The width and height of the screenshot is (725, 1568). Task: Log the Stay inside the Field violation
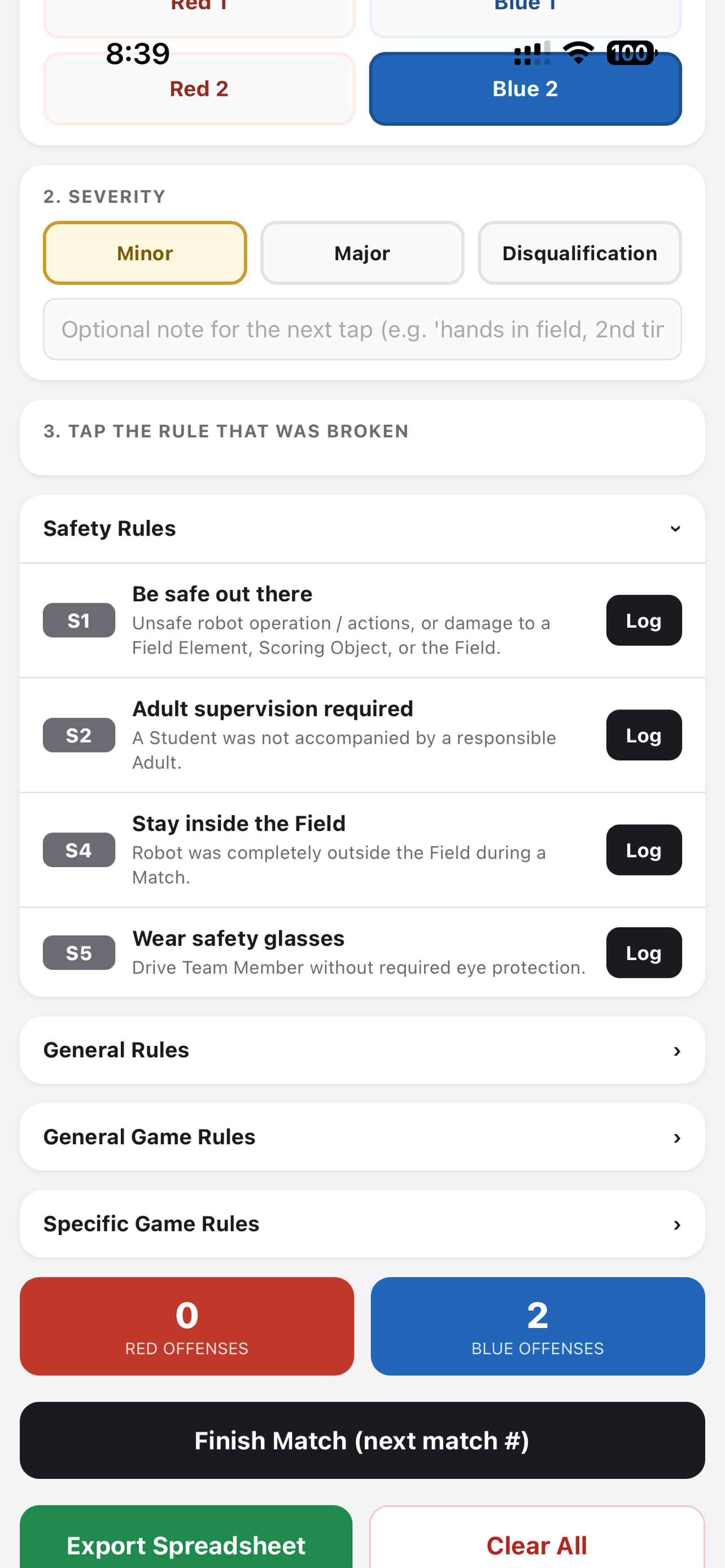pyautogui.click(x=644, y=849)
